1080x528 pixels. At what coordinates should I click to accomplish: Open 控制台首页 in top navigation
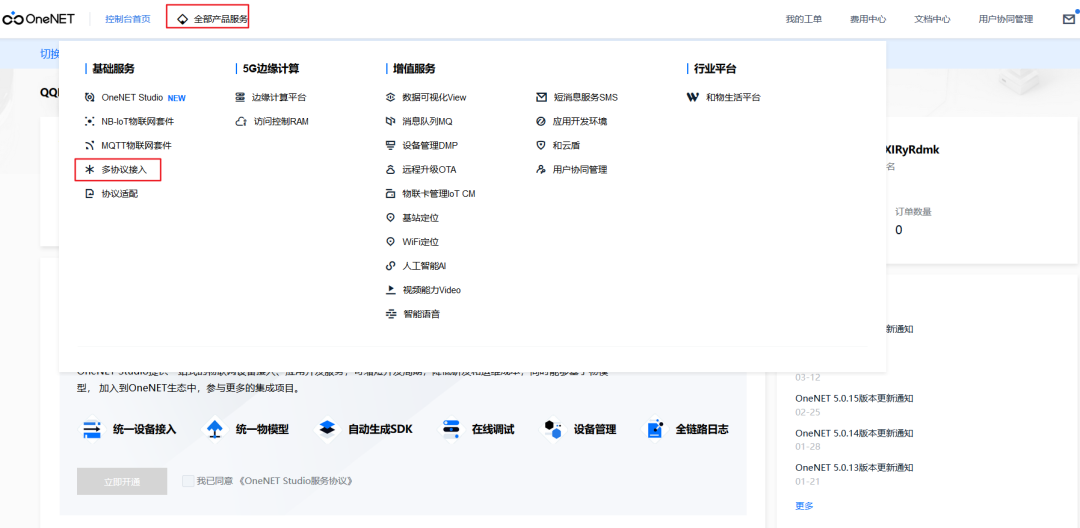point(127,19)
